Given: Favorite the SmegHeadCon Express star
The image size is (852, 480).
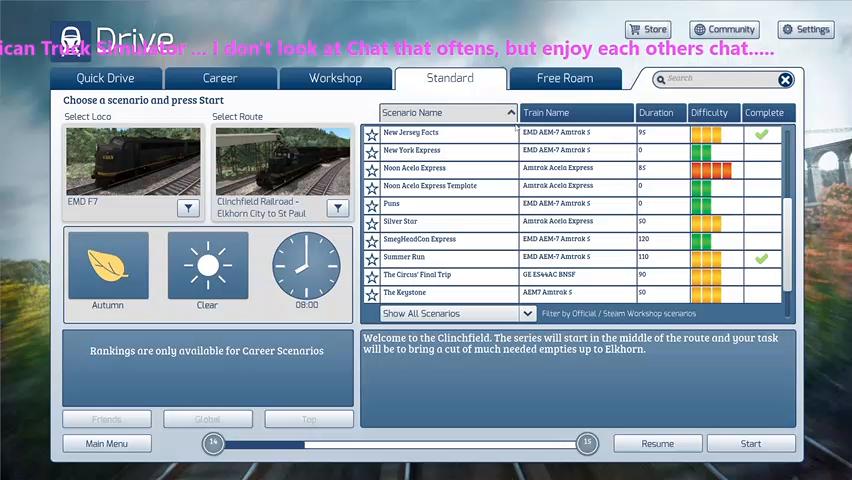Looking at the screenshot, I should pos(372,241).
